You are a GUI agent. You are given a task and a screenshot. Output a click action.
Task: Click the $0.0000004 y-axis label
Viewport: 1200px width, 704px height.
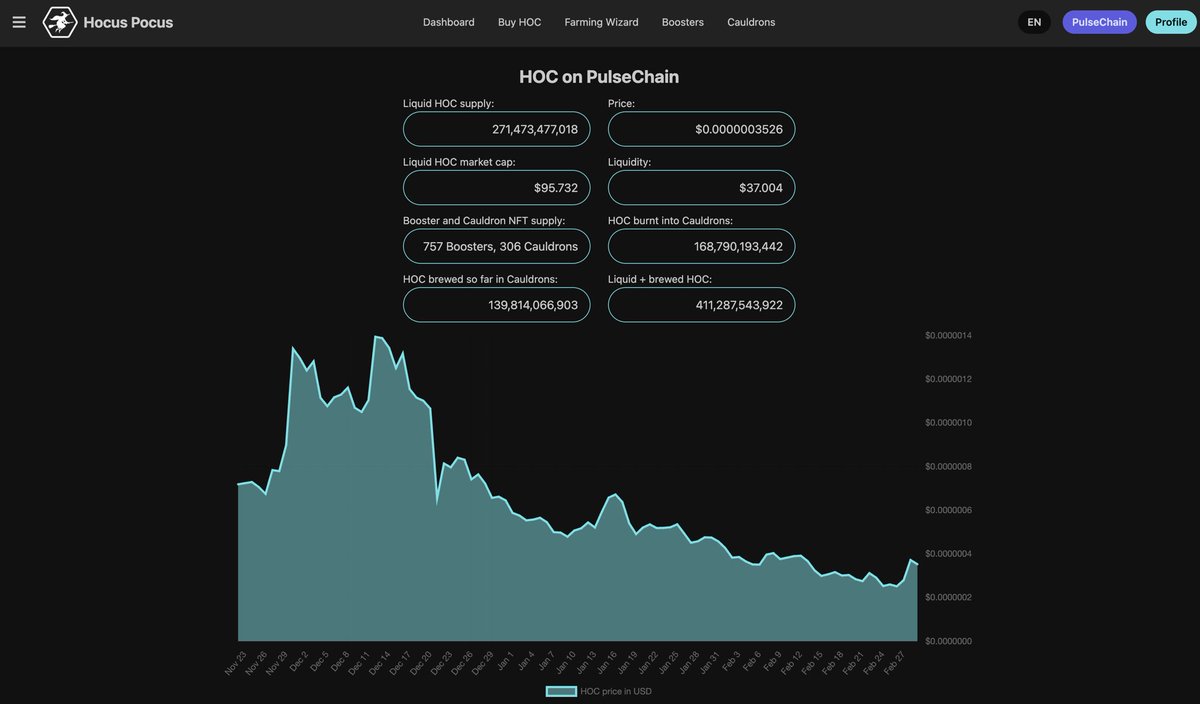coord(948,553)
